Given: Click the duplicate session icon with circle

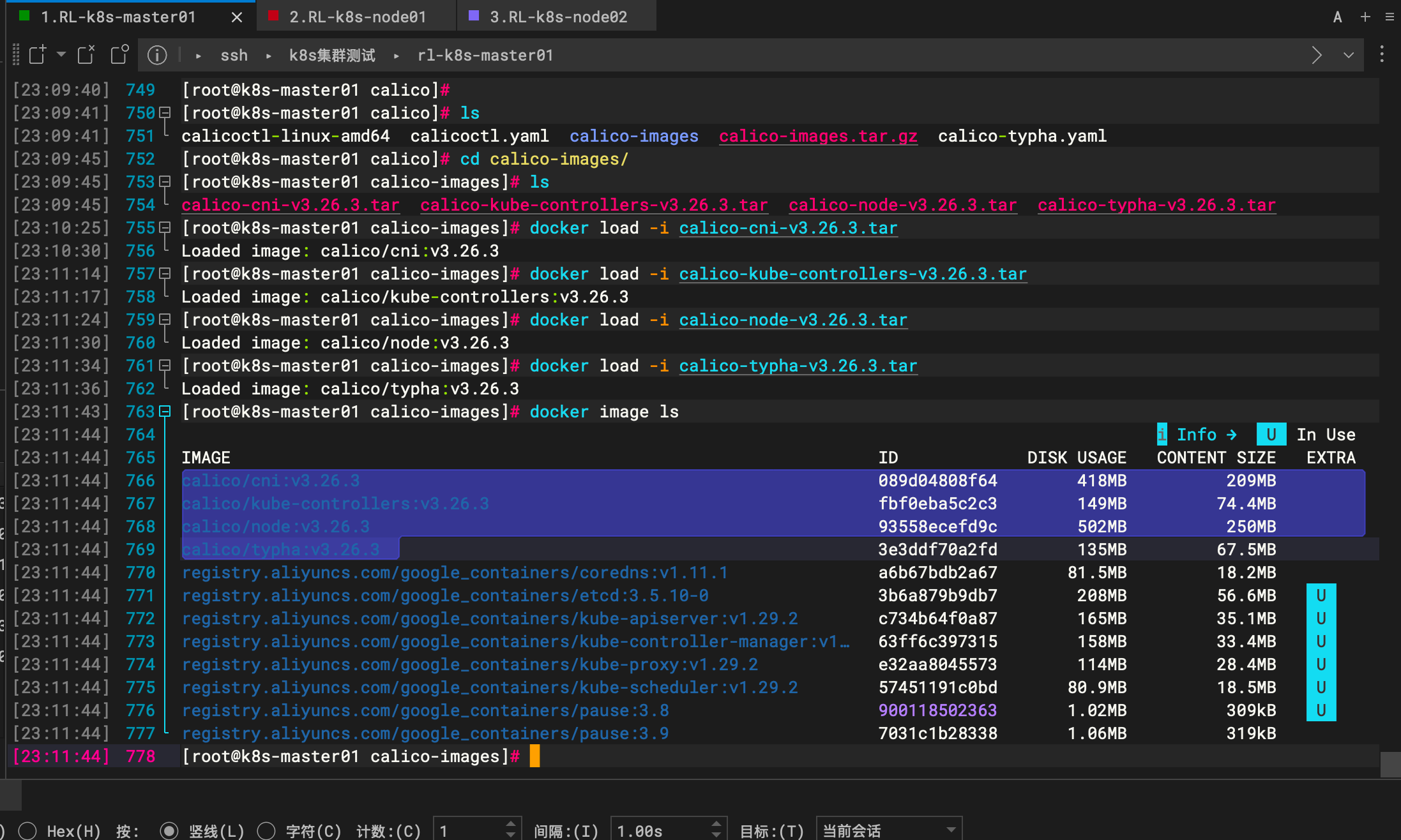Looking at the screenshot, I should [x=119, y=55].
